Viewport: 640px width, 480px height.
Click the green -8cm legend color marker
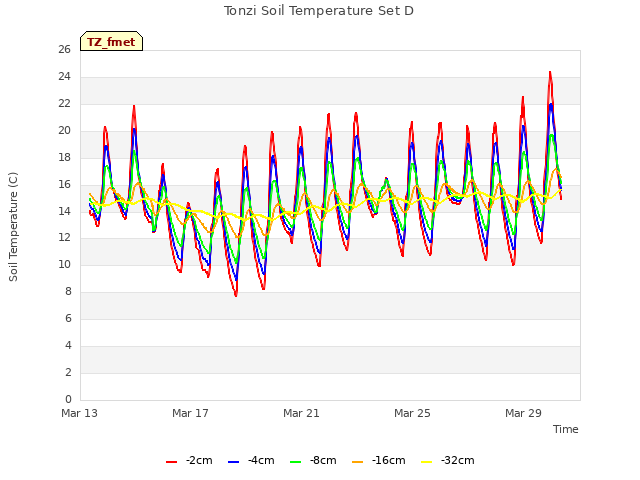pos(296,462)
